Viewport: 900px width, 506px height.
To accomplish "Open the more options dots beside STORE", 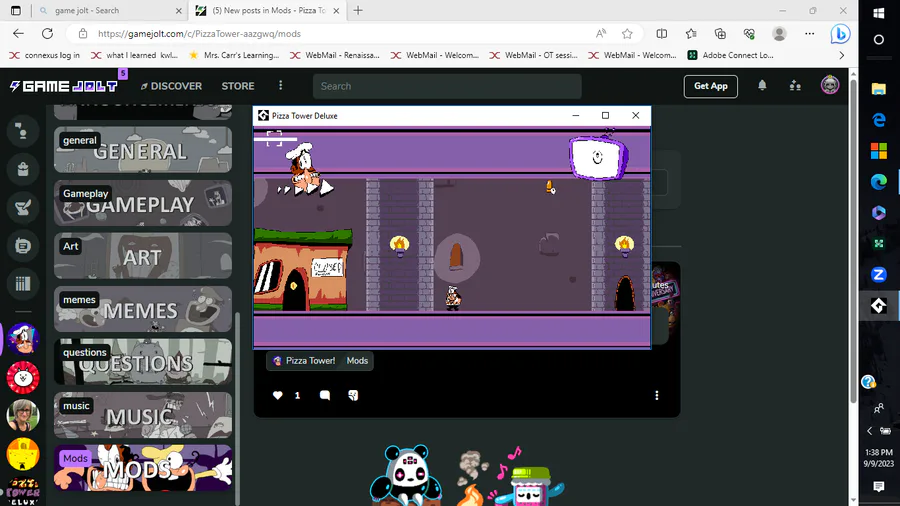I will (280, 85).
